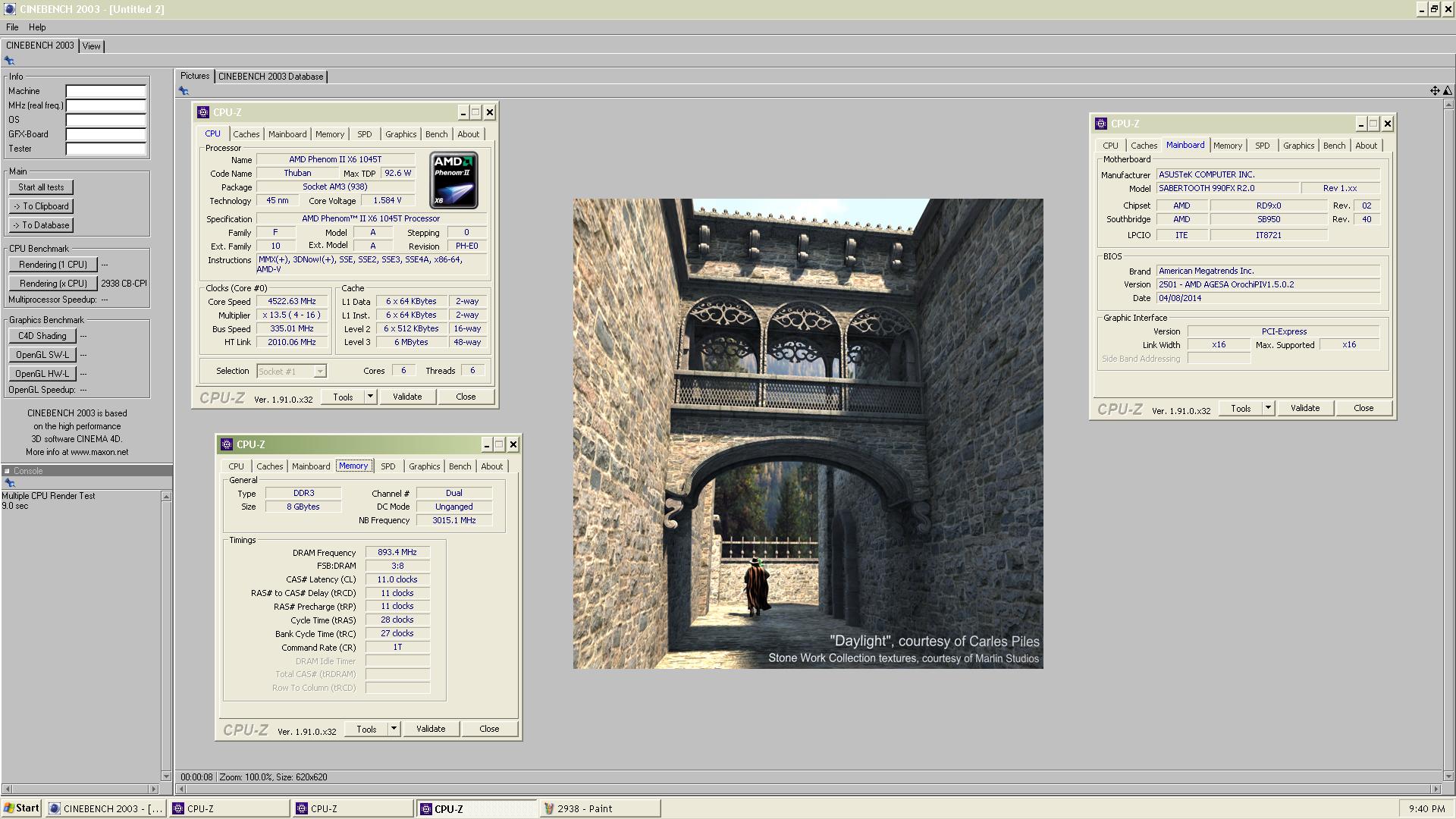
Task: Click into the OS input field
Action: (x=105, y=120)
